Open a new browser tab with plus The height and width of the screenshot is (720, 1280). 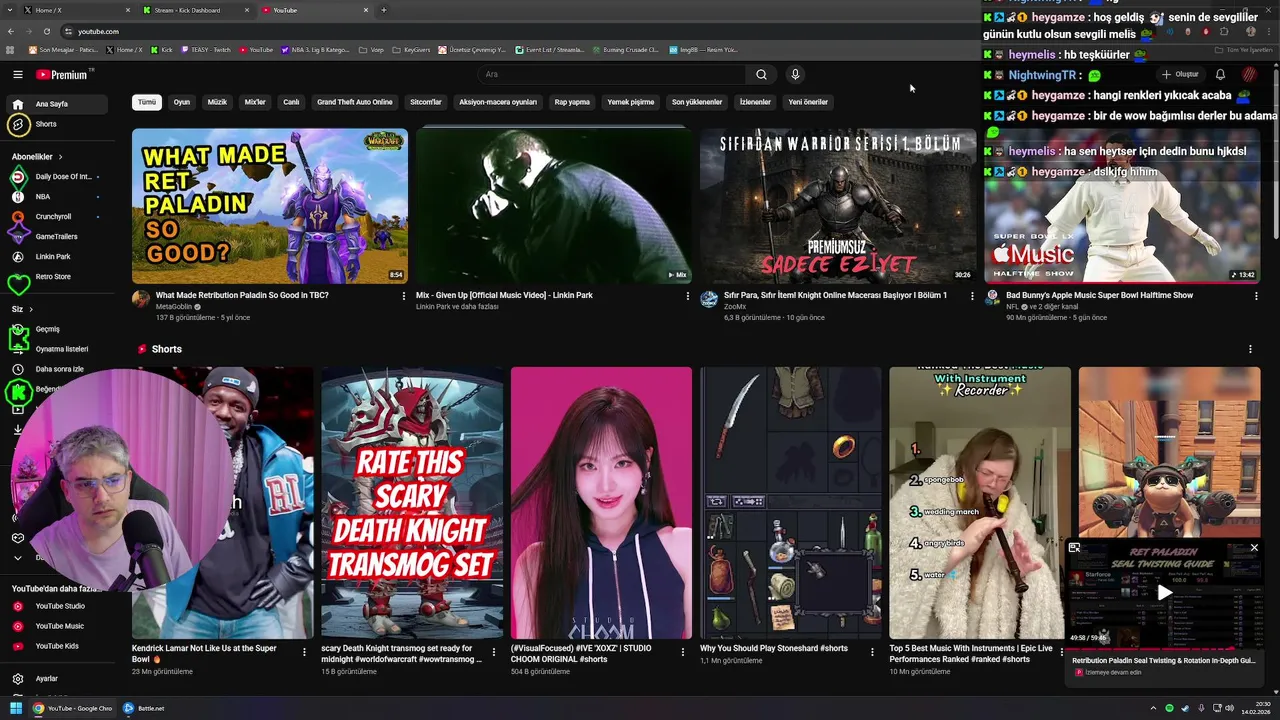(x=383, y=10)
